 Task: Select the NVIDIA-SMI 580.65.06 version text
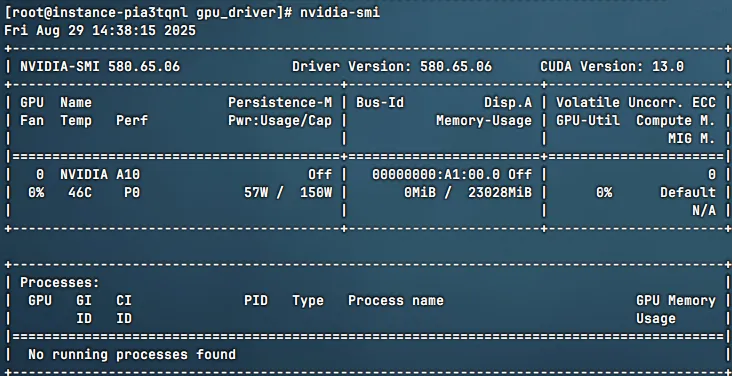(100, 67)
